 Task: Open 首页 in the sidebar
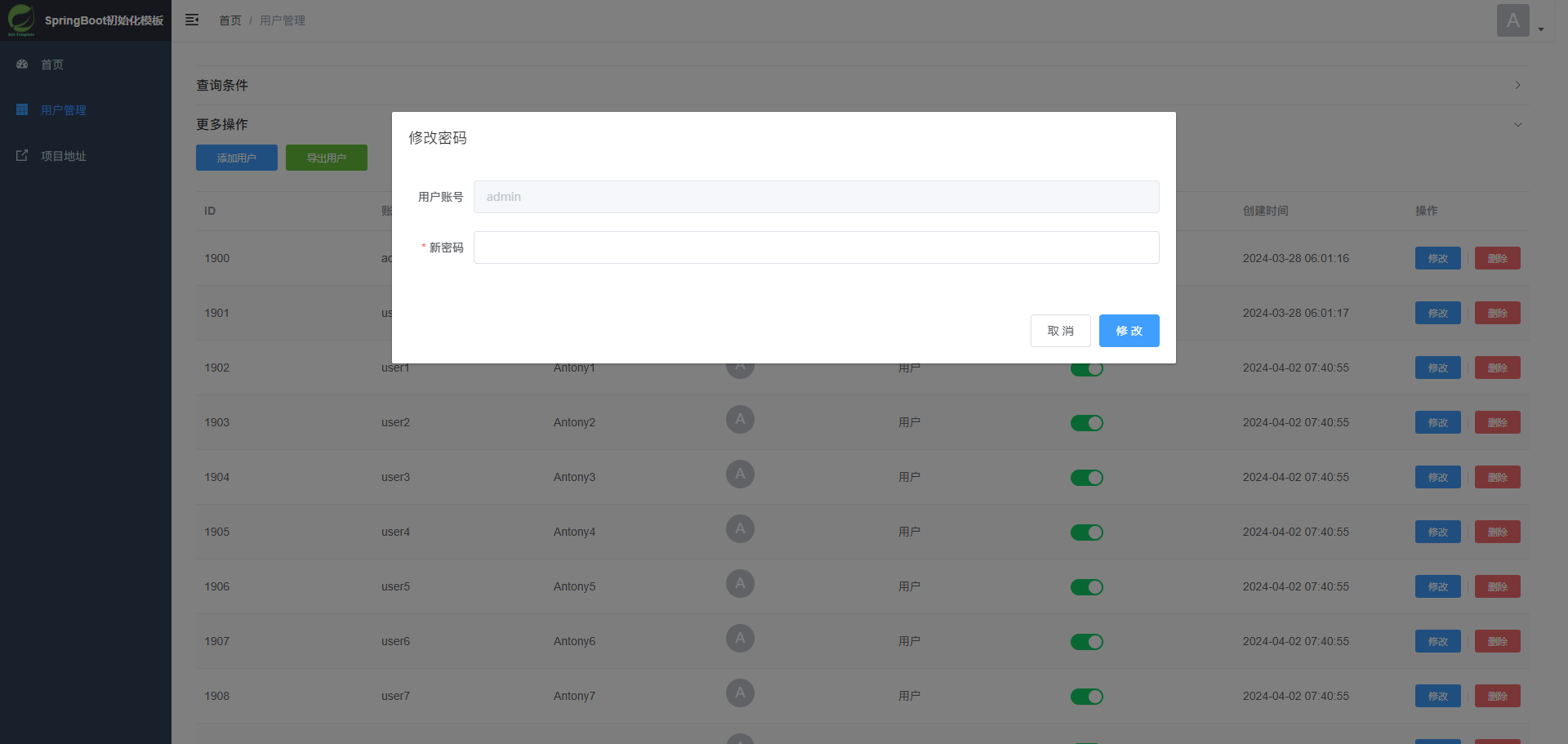click(86, 64)
